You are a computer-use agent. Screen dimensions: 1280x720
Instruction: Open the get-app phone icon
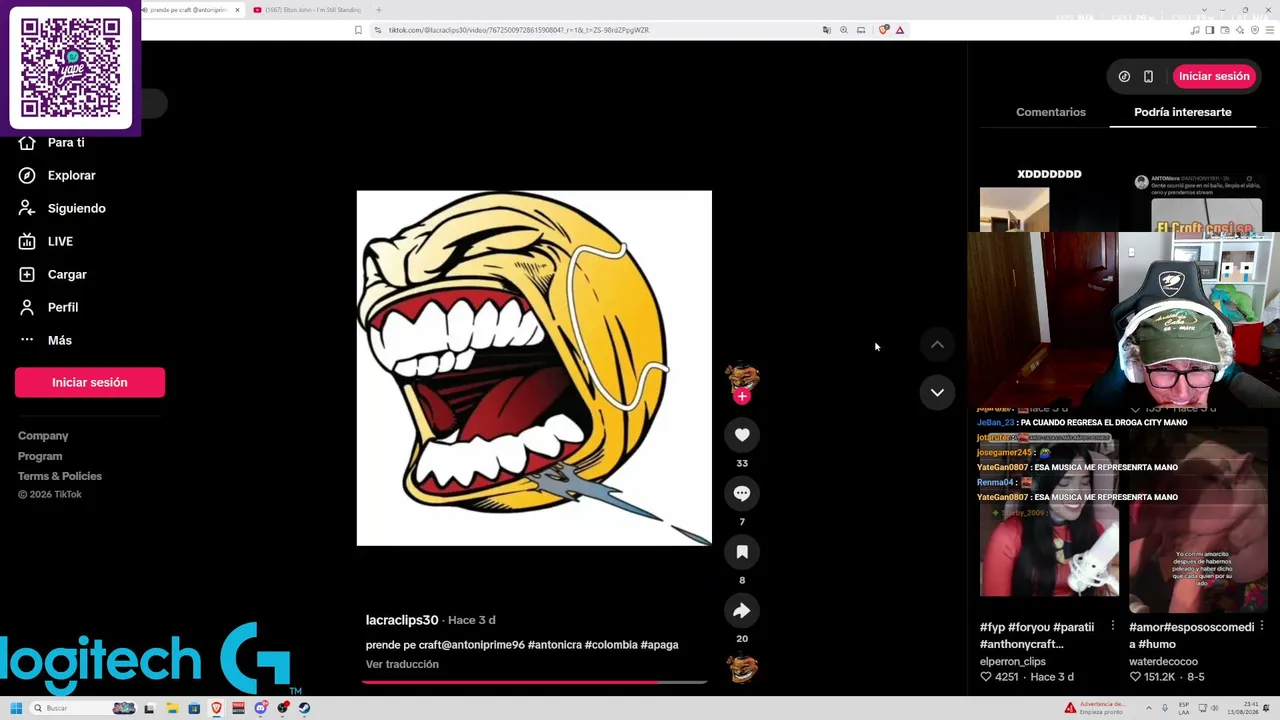tap(1148, 76)
